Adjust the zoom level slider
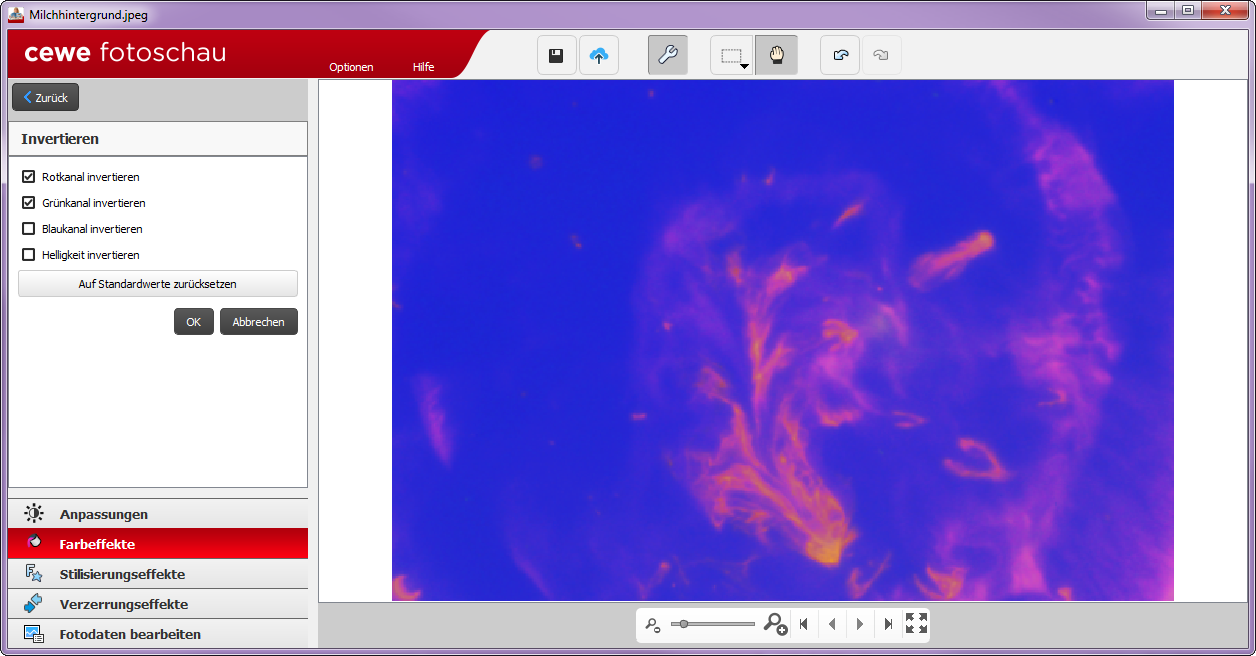Viewport: 1256px width, 656px height. pyautogui.click(x=712, y=624)
